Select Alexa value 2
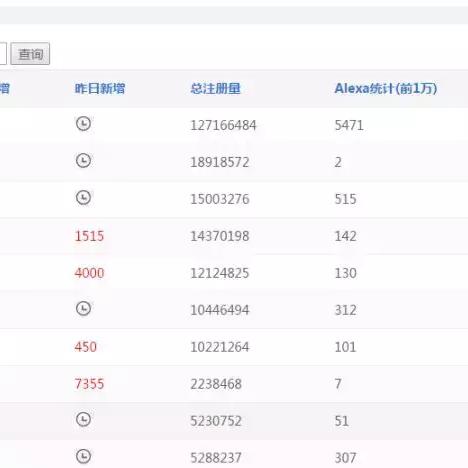468x468 pixels. [x=338, y=163]
